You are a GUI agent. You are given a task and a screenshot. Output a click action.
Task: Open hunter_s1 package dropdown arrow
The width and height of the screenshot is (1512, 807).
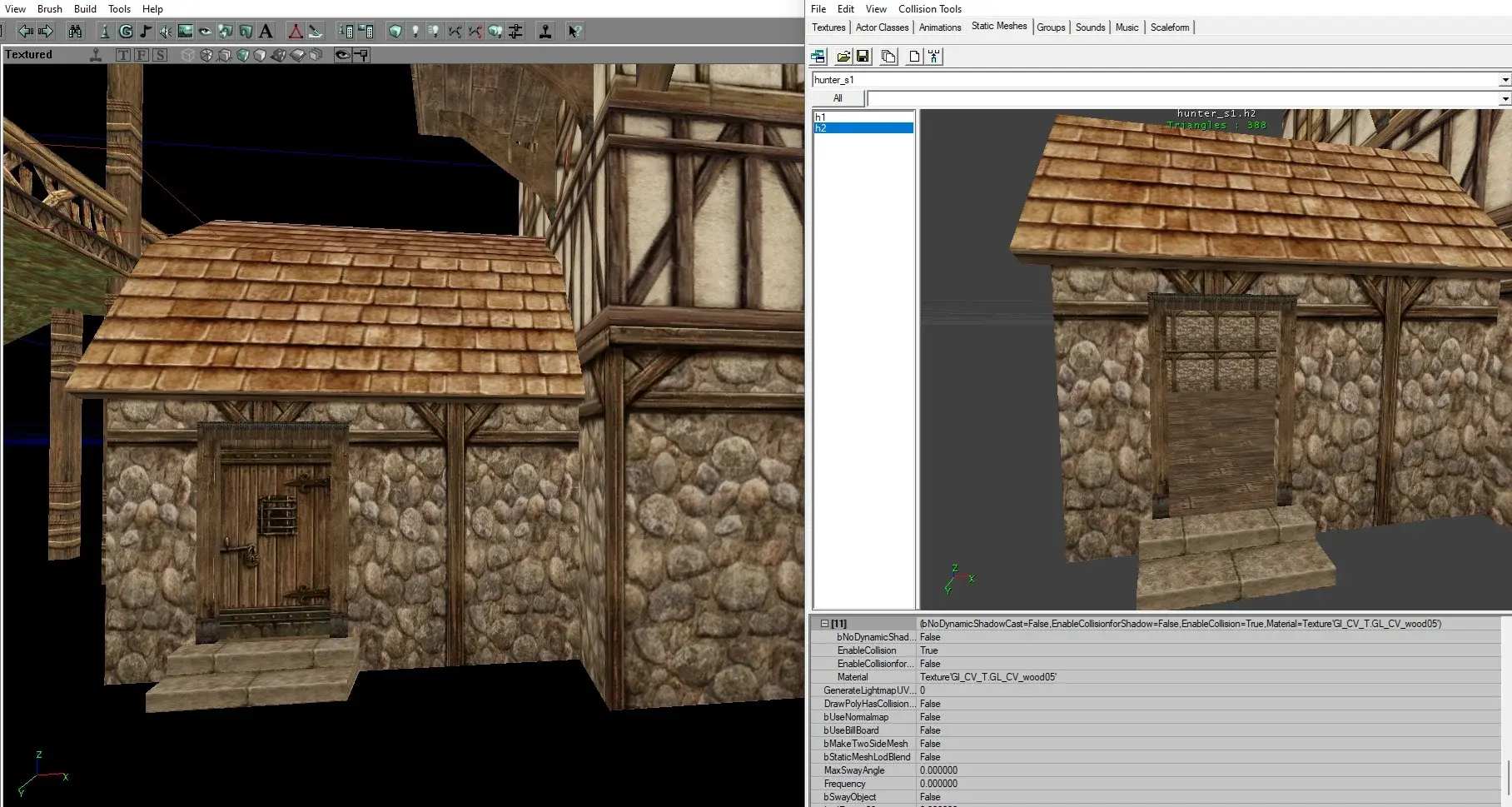coord(1505,80)
